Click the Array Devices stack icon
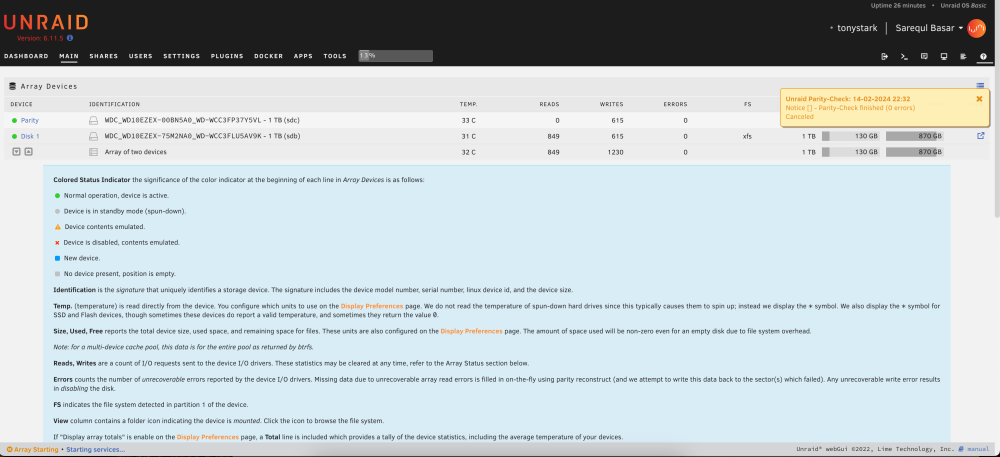The image size is (1000, 457). [x=13, y=86]
